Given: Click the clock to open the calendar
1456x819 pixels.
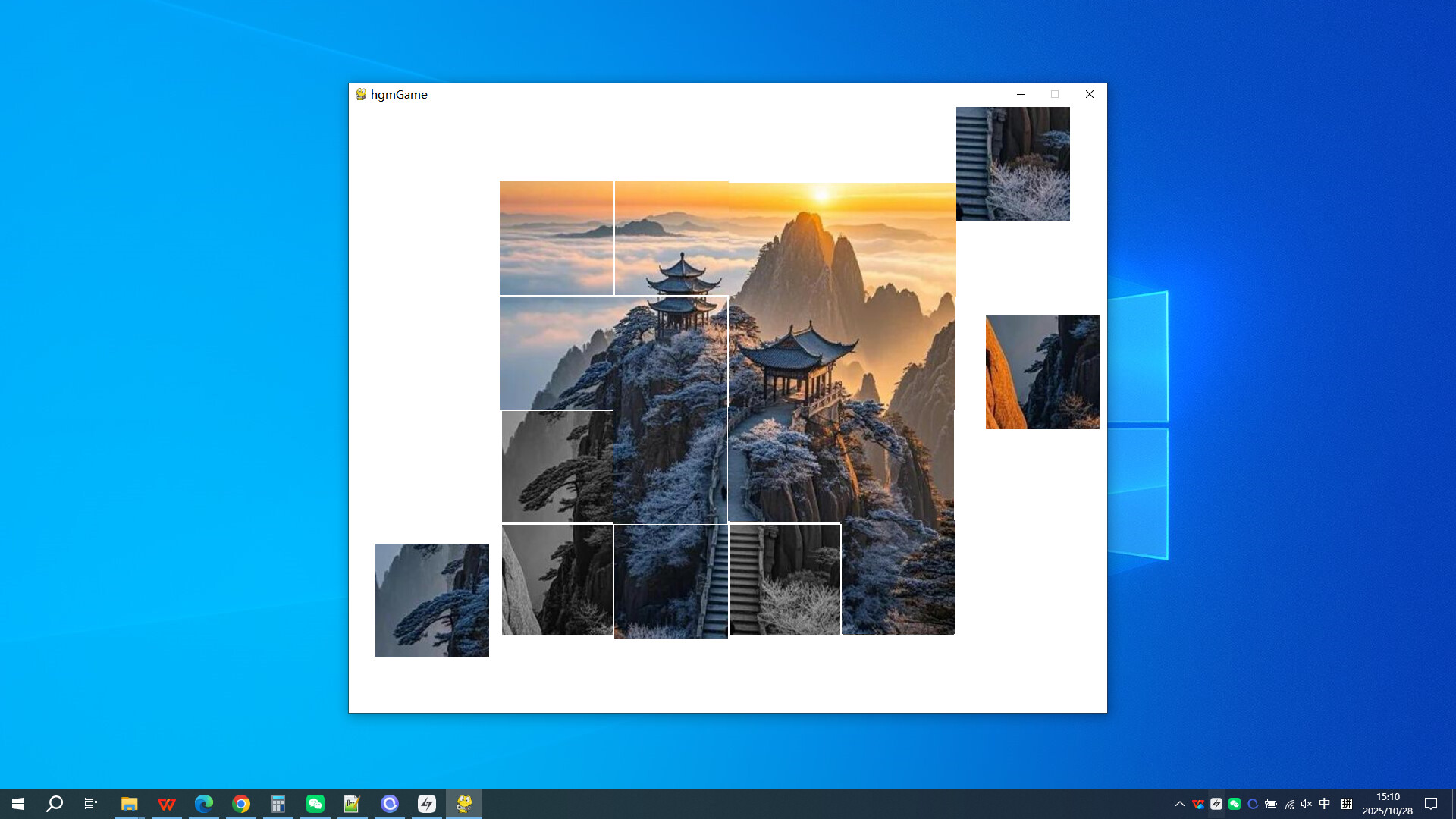Looking at the screenshot, I should coord(1387,803).
